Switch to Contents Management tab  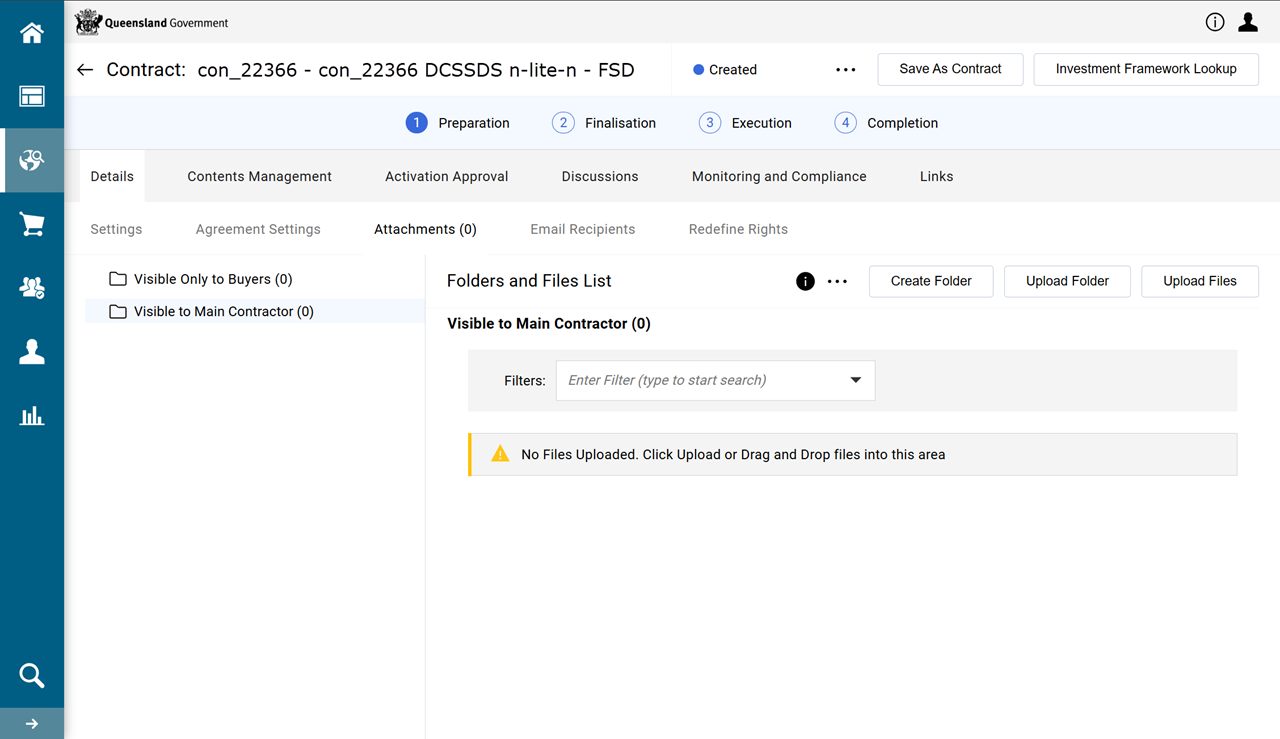(x=259, y=176)
